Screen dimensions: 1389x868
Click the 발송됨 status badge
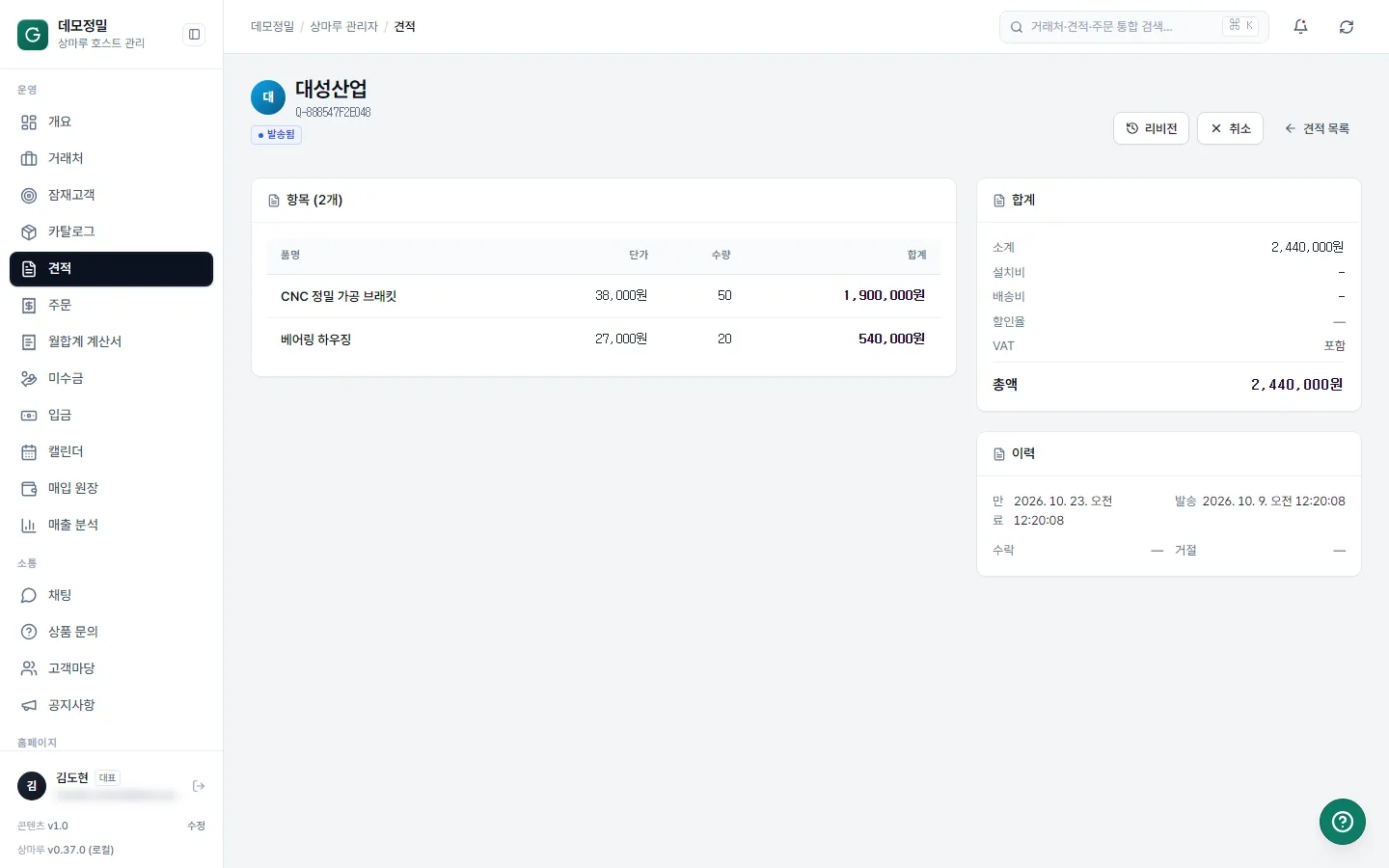pos(277,135)
